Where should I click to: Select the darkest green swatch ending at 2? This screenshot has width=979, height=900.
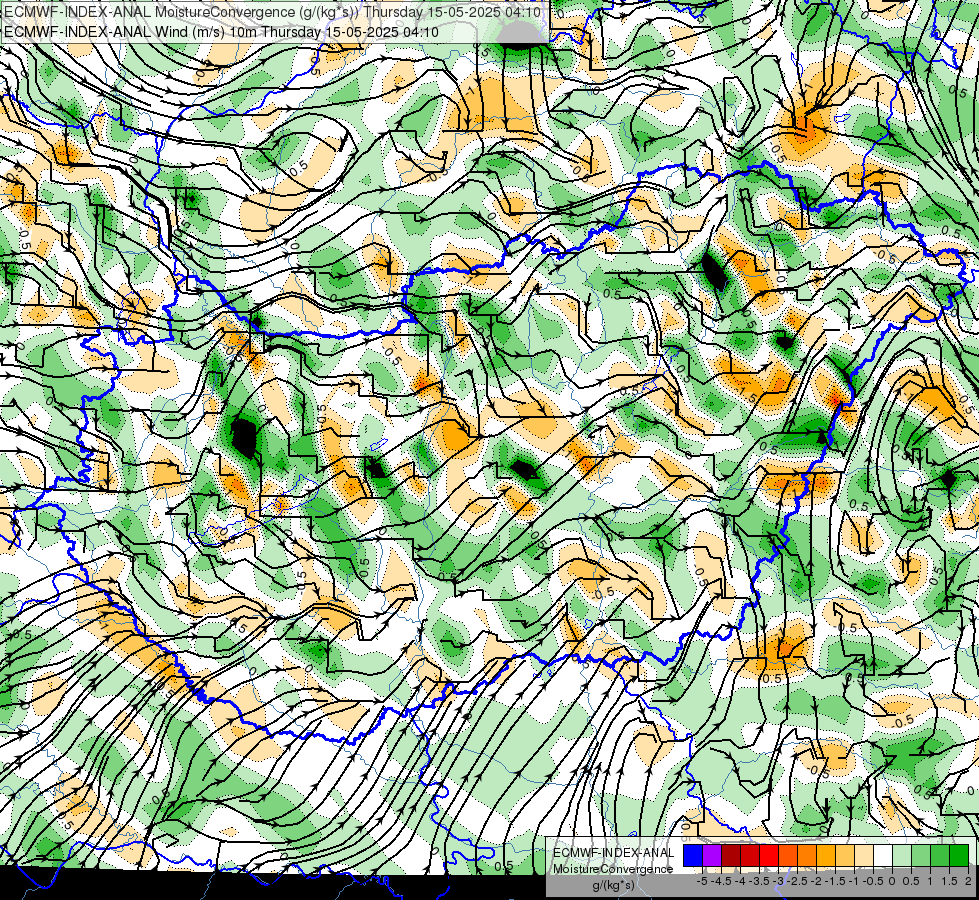(x=959, y=856)
